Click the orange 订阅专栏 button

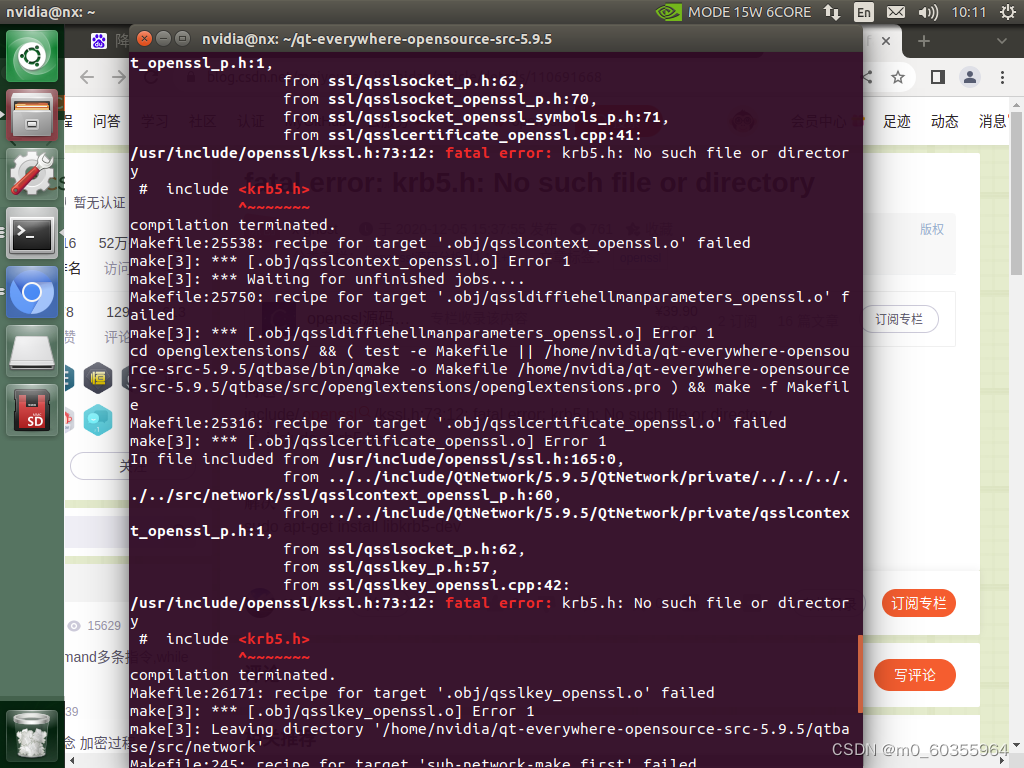tap(919, 603)
